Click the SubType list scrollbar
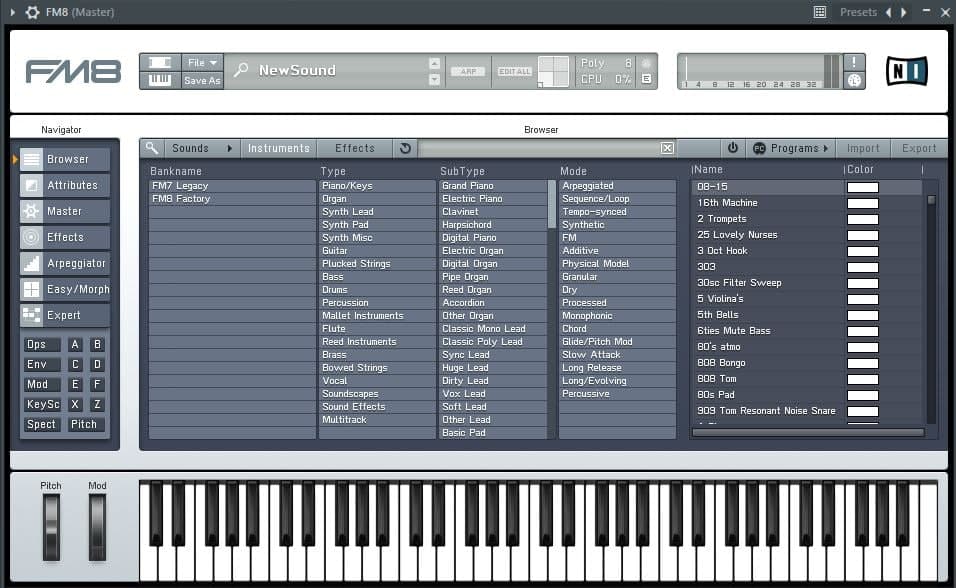956x588 pixels. point(552,204)
